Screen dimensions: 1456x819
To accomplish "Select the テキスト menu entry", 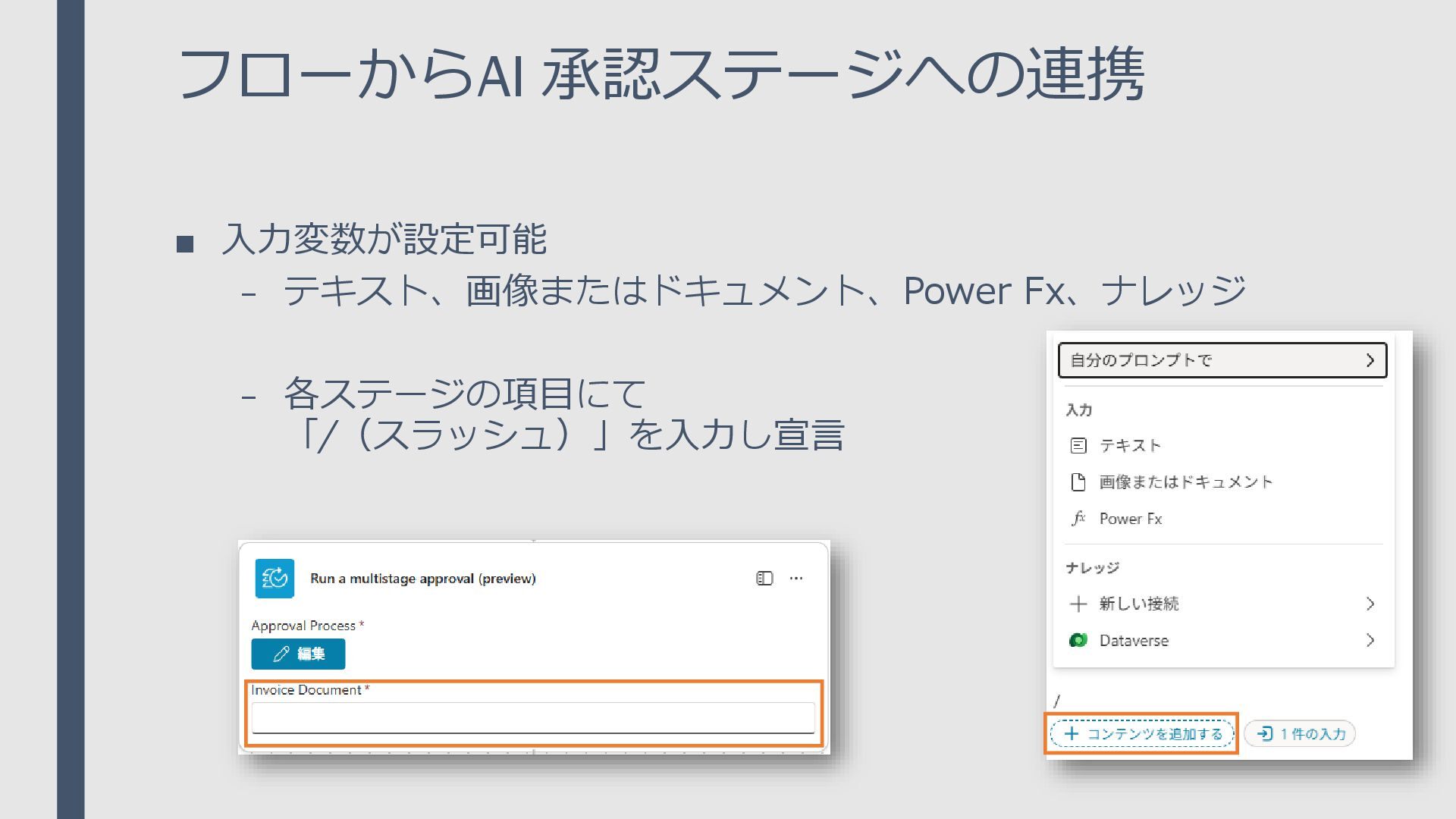I will coord(1130,446).
